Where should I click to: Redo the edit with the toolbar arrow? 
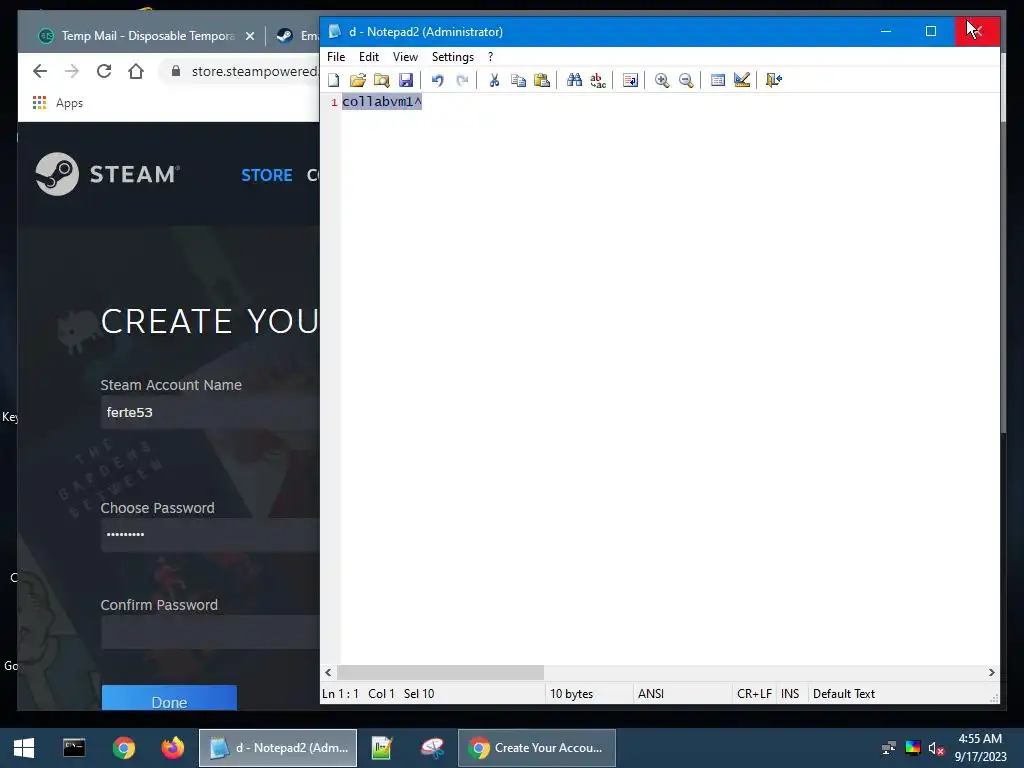(462, 80)
